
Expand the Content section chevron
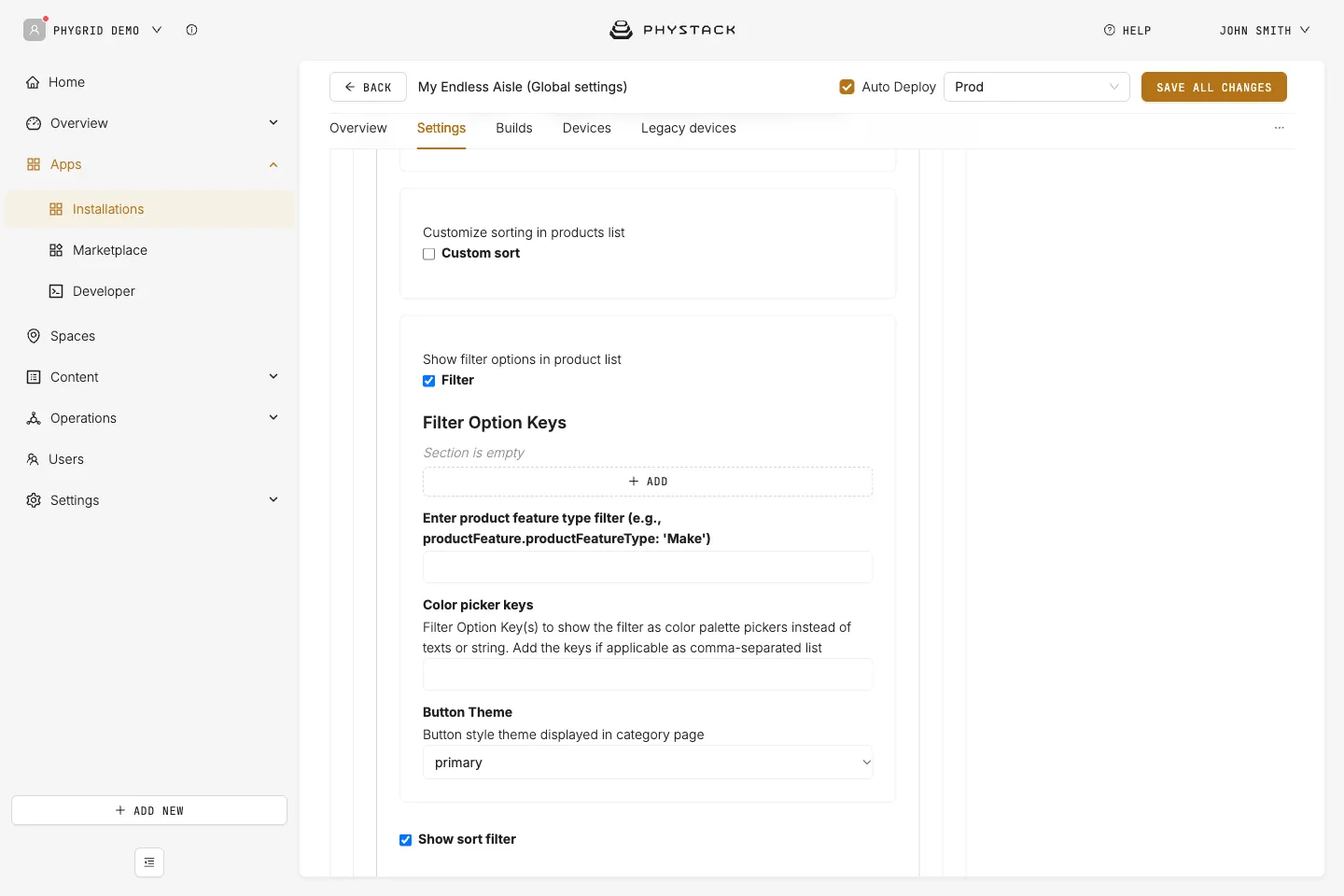[x=273, y=377]
